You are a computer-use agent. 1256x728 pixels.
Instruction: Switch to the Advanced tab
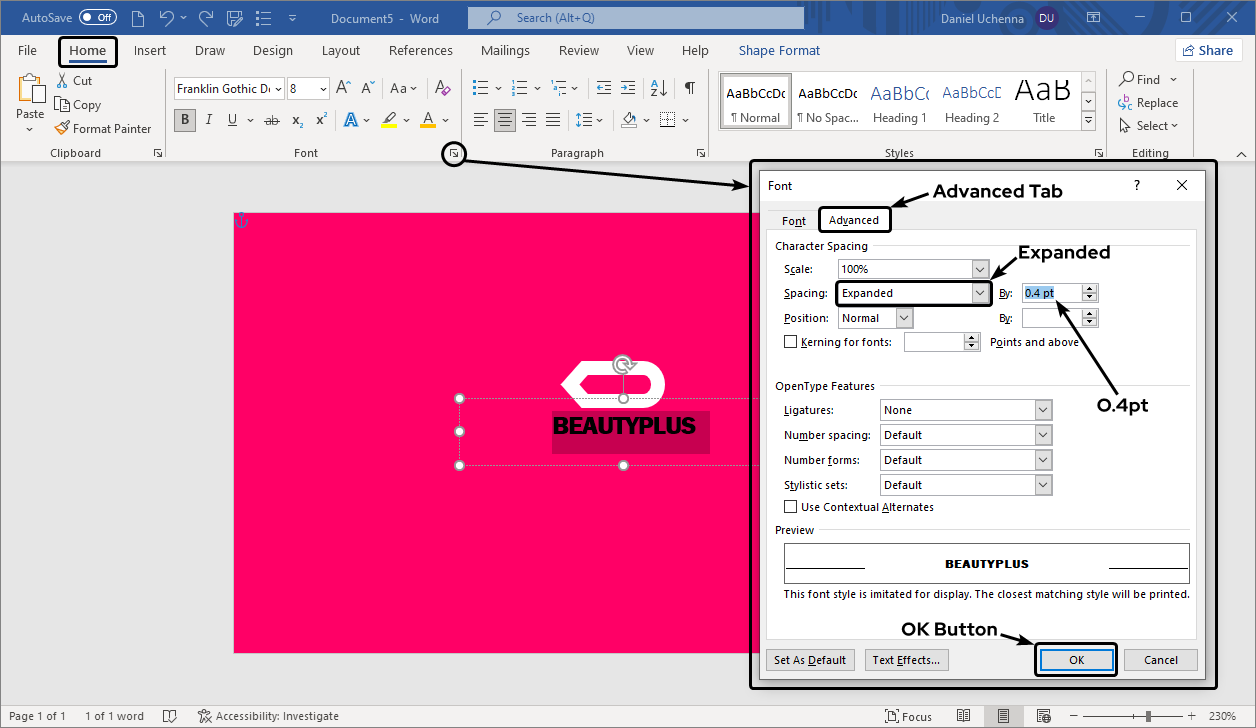853,220
